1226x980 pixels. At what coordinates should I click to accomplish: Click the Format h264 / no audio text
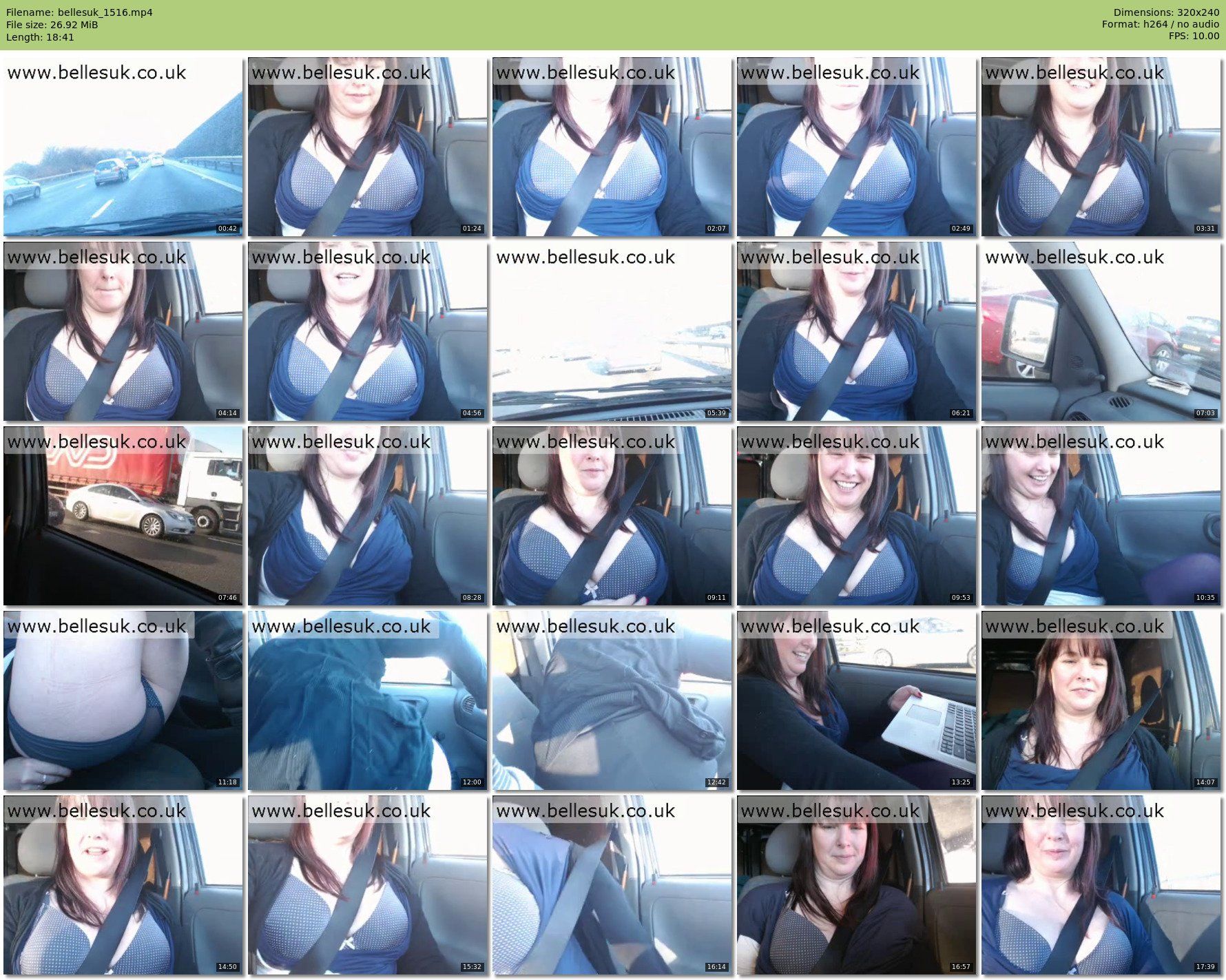1161,24
